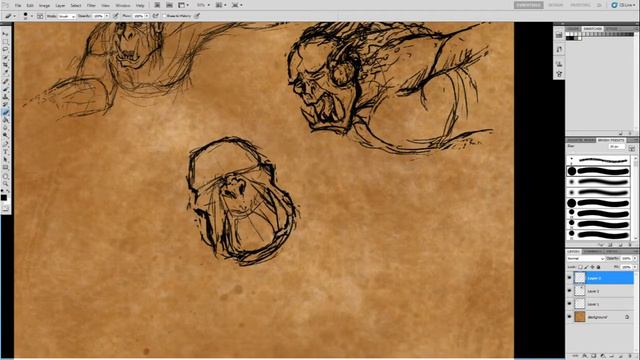
Task: Select the Crop tool
Action: click(6, 64)
